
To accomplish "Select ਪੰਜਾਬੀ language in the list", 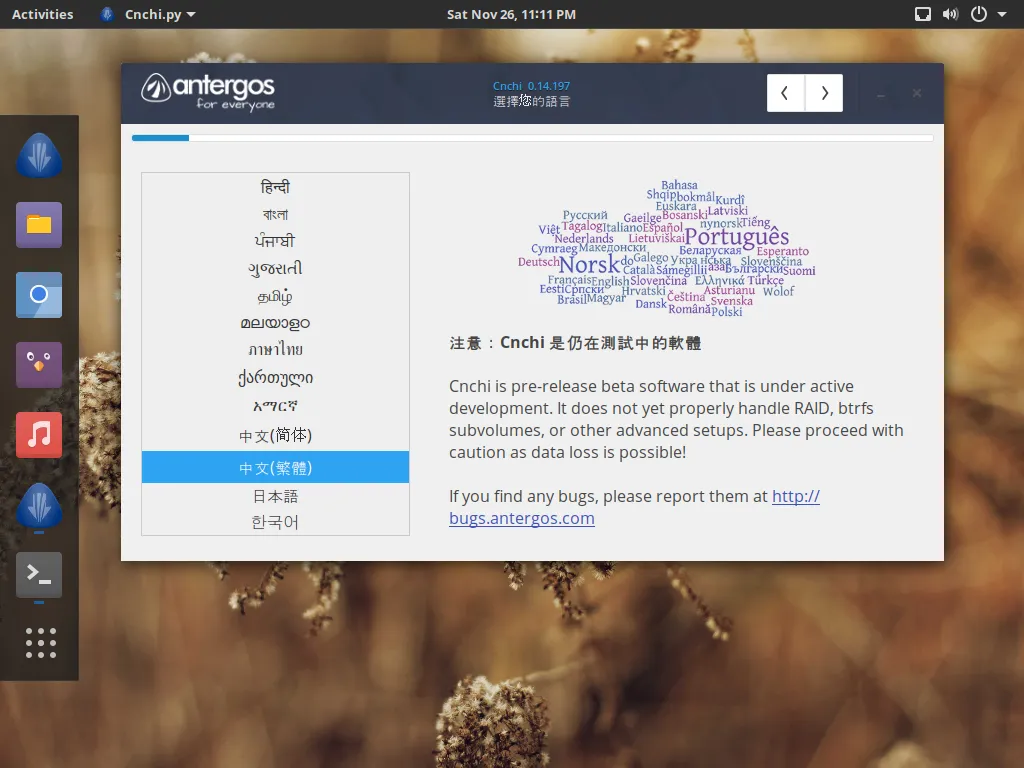I will click(x=275, y=241).
